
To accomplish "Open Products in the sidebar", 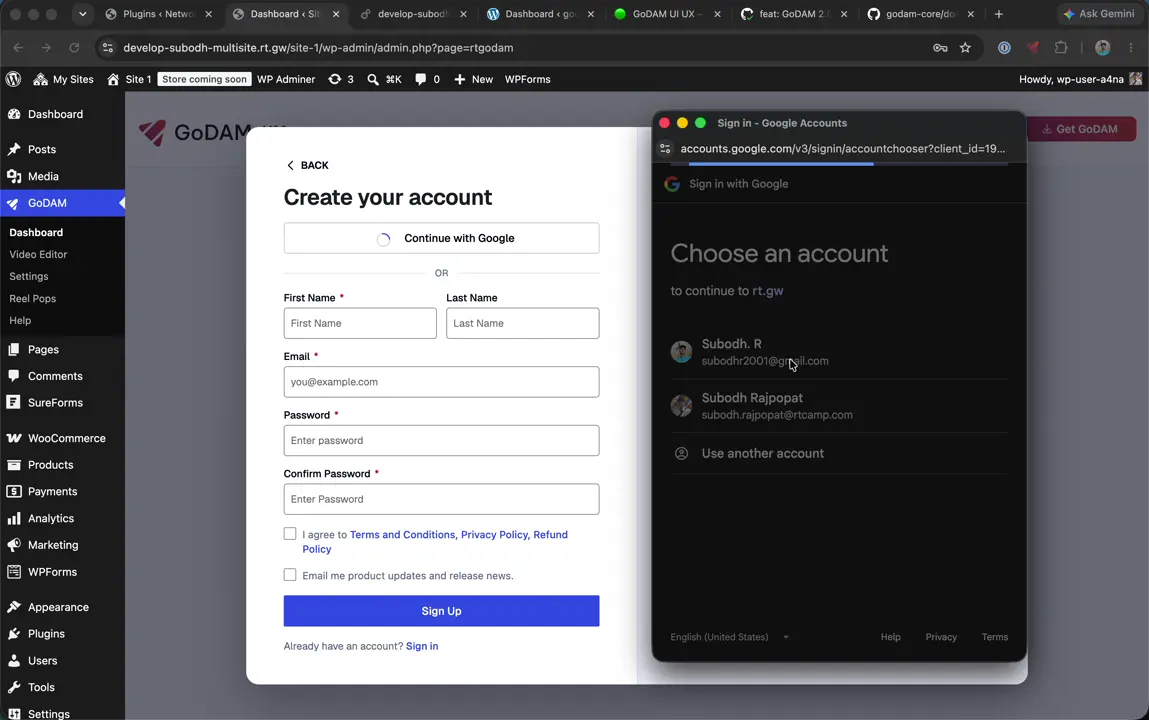I will tap(51, 465).
